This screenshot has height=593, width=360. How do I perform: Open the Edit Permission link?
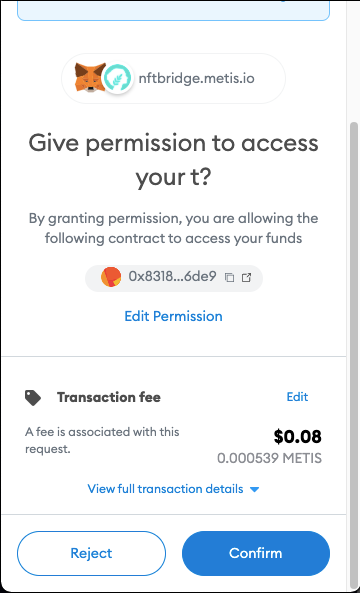coord(174,316)
